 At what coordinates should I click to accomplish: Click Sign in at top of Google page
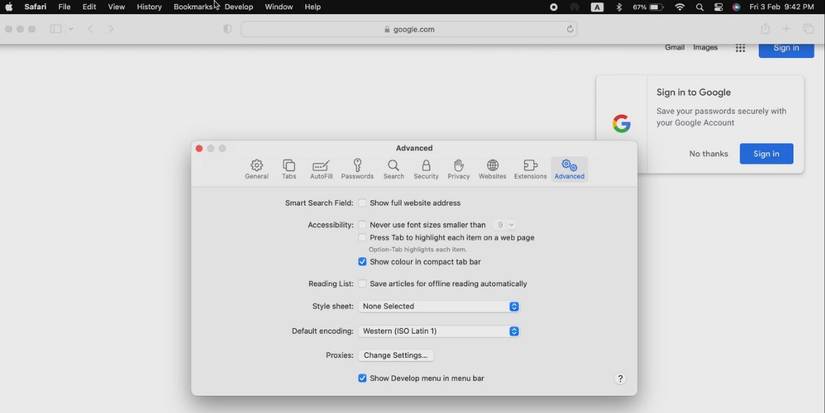(786, 48)
